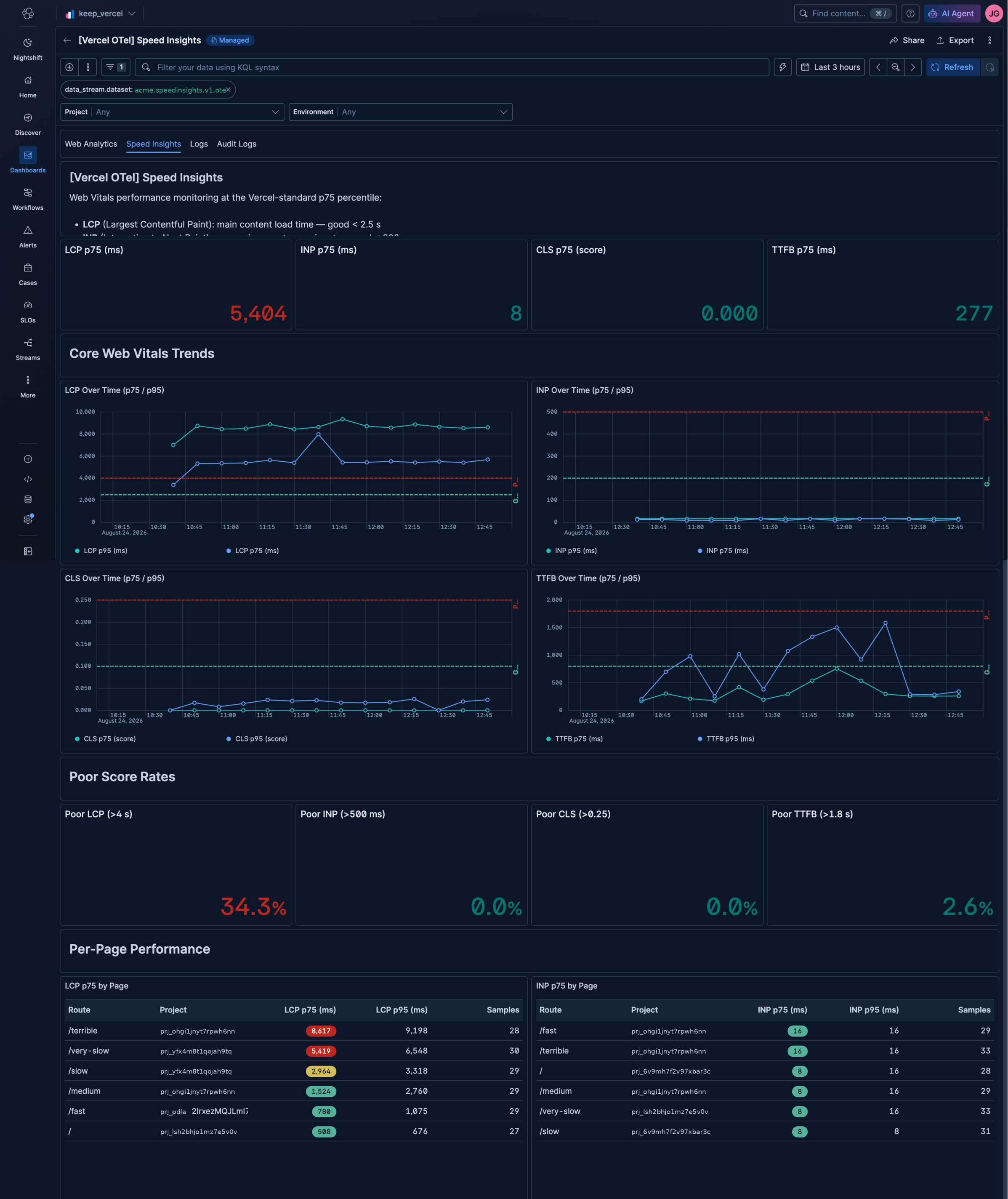Click the yellow 2,964 LCP badge
1008x1199 pixels.
[321, 1071]
